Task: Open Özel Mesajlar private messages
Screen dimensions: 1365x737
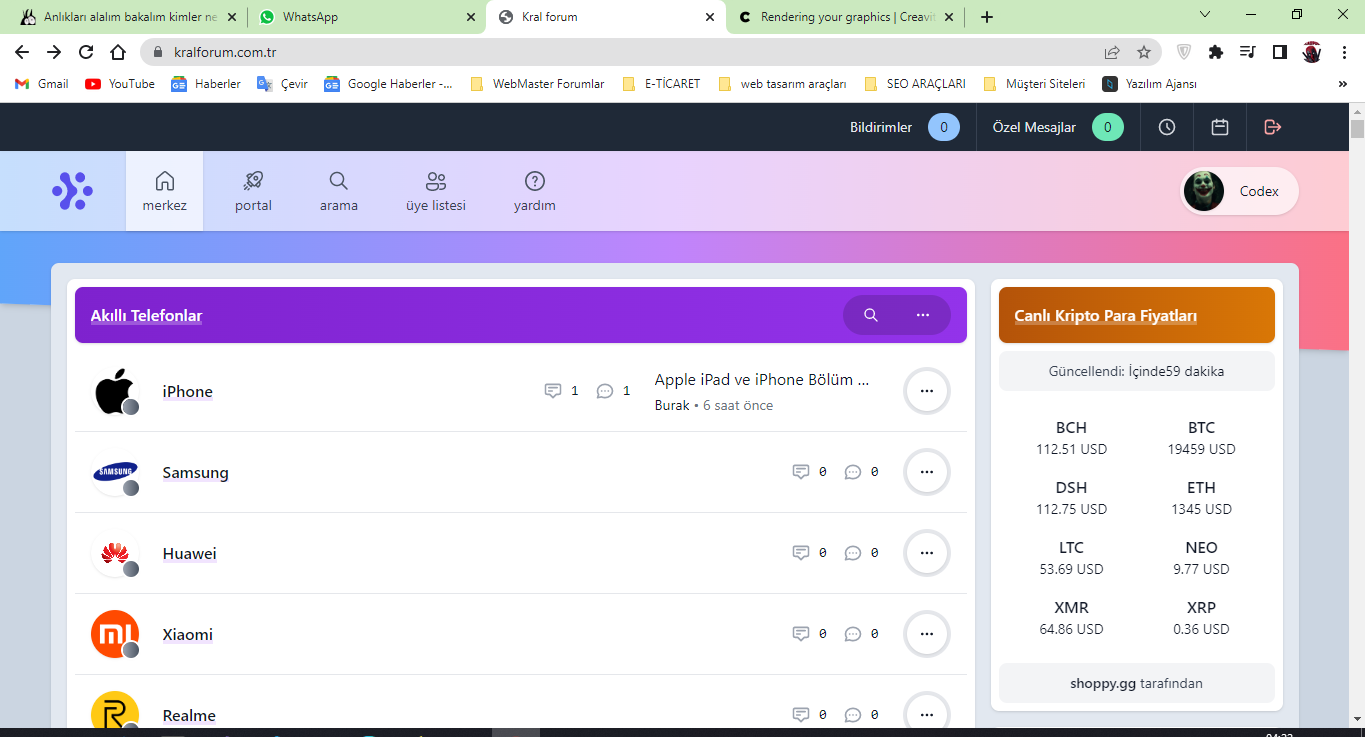Action: pos(1057,127)
